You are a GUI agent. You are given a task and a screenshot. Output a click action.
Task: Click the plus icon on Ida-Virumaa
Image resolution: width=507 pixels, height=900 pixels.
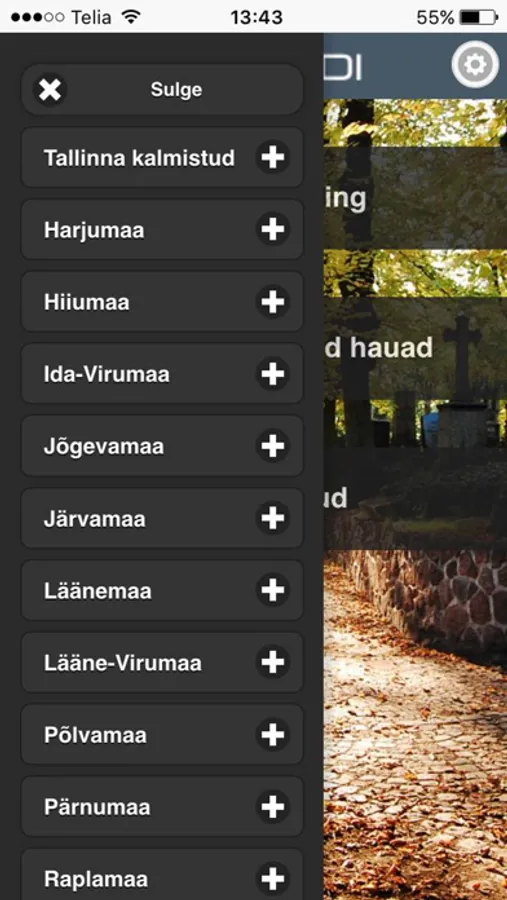[x=273, y=374]
